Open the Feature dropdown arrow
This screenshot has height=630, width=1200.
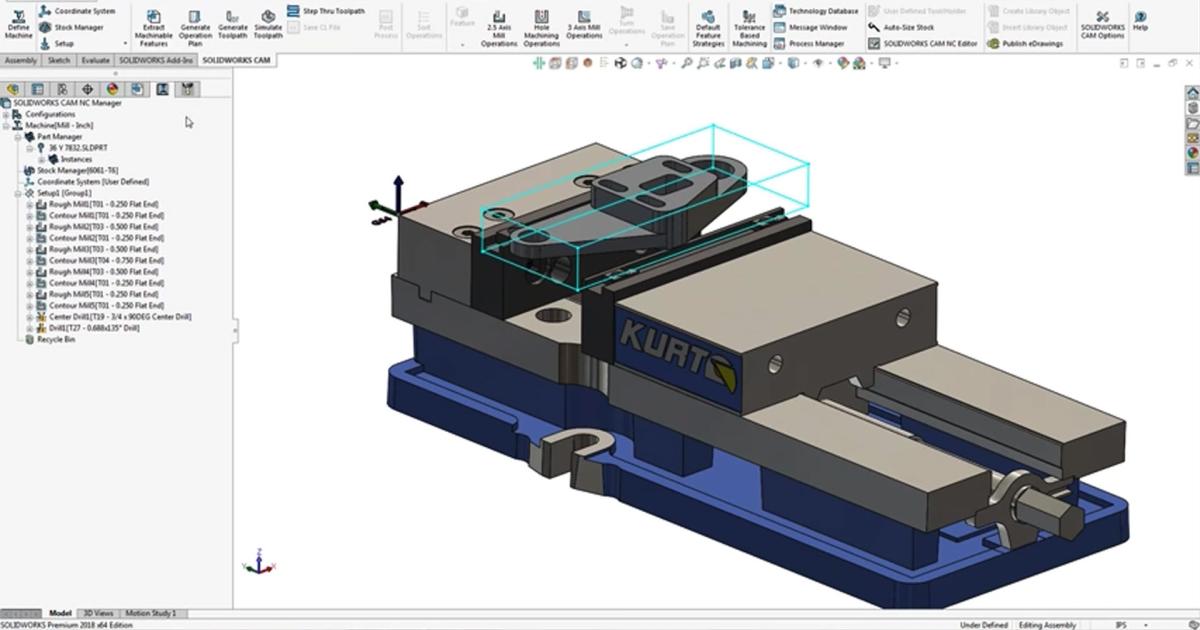coord(462,45)
